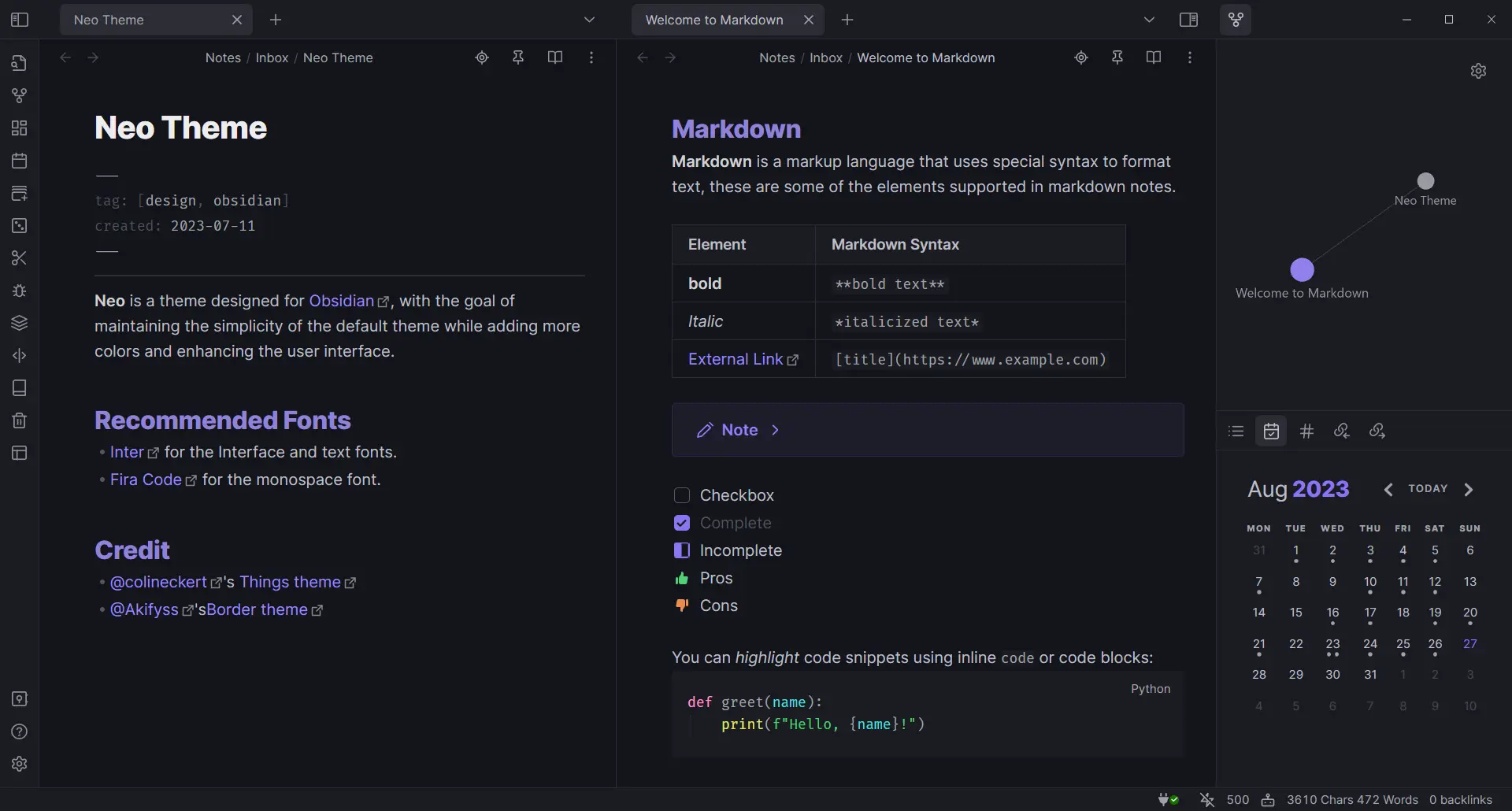Toggle the left sidebar icon

click(20, 20)
